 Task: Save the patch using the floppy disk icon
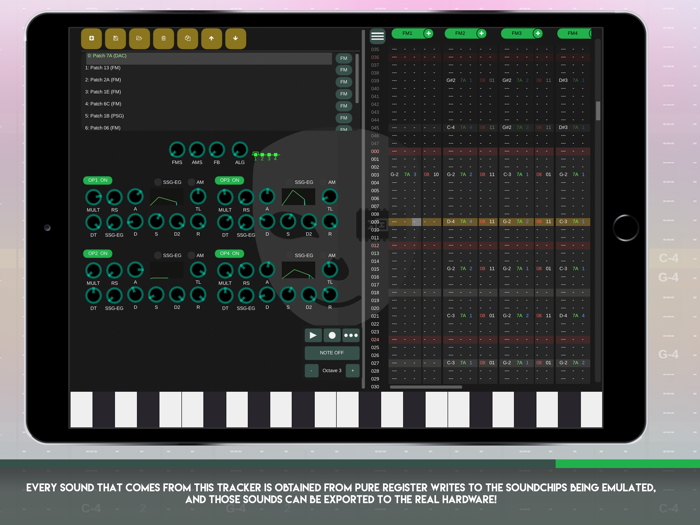coord(116,38)
